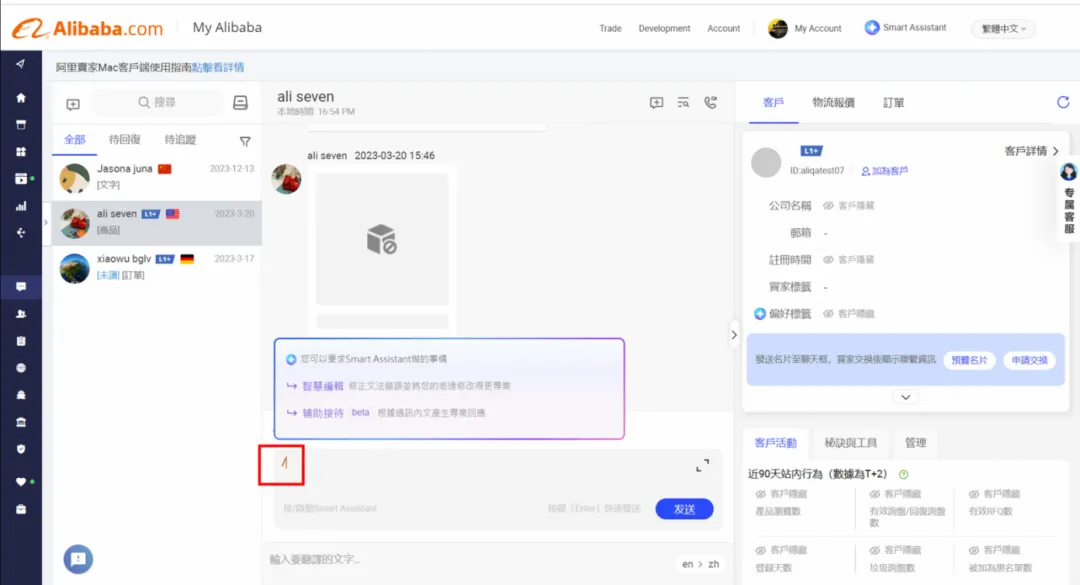Open the briefcase icon in left sidebar

(21, 509)
